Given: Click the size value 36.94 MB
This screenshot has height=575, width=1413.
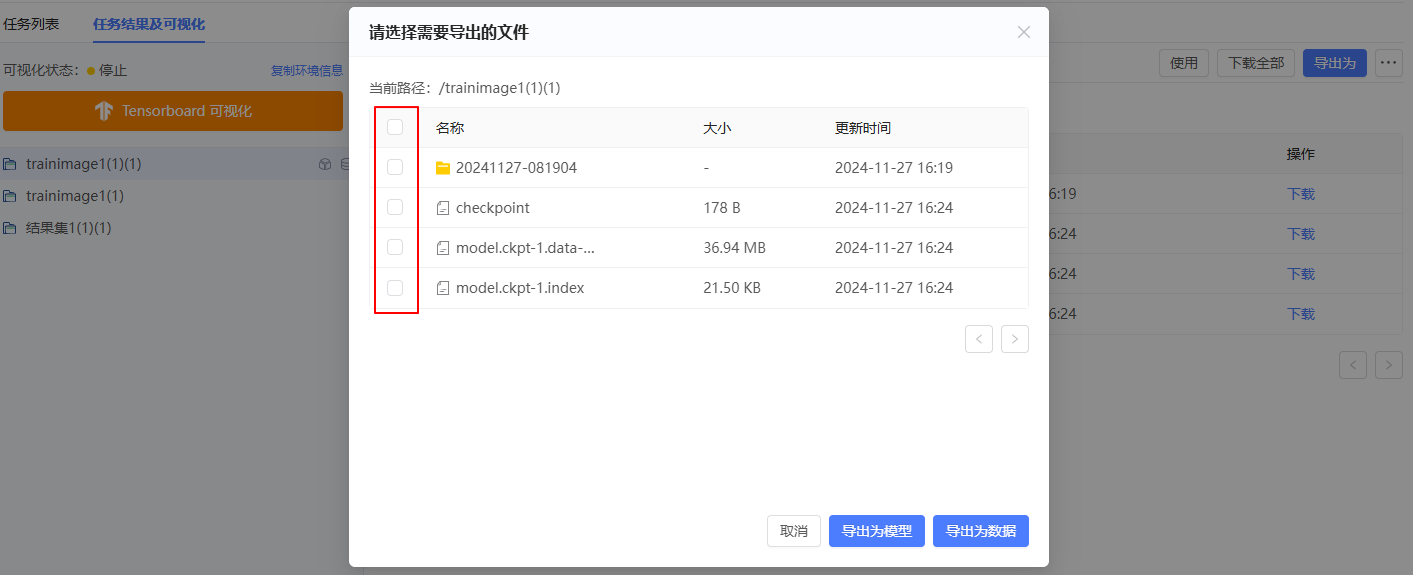Looking at the screenshot, I should point(735,248).
